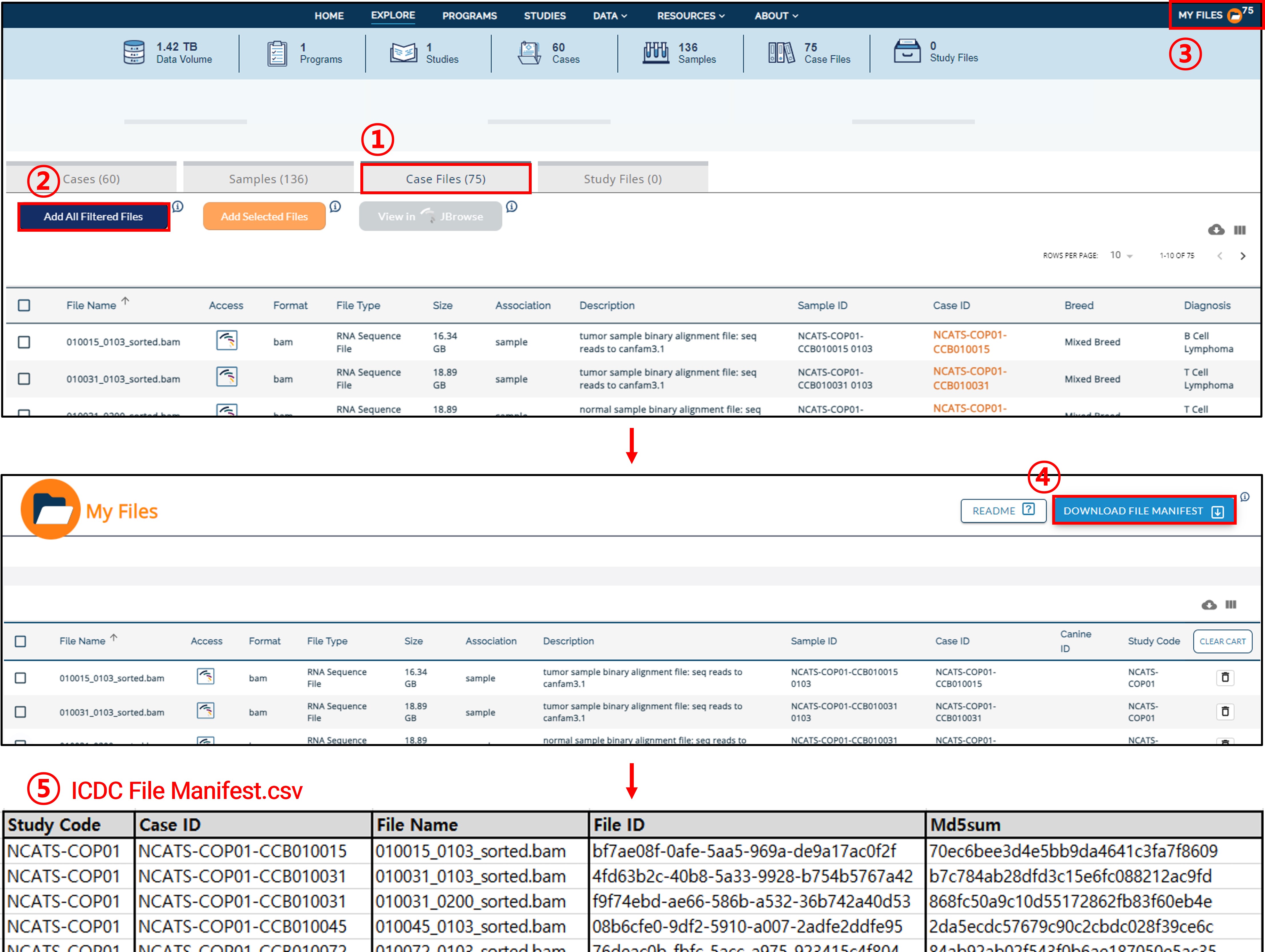This screenshot has width=1265, height=952.
Task: Click '1-10 OF 75' pagination text
Action: click(x=1177, y=256)
